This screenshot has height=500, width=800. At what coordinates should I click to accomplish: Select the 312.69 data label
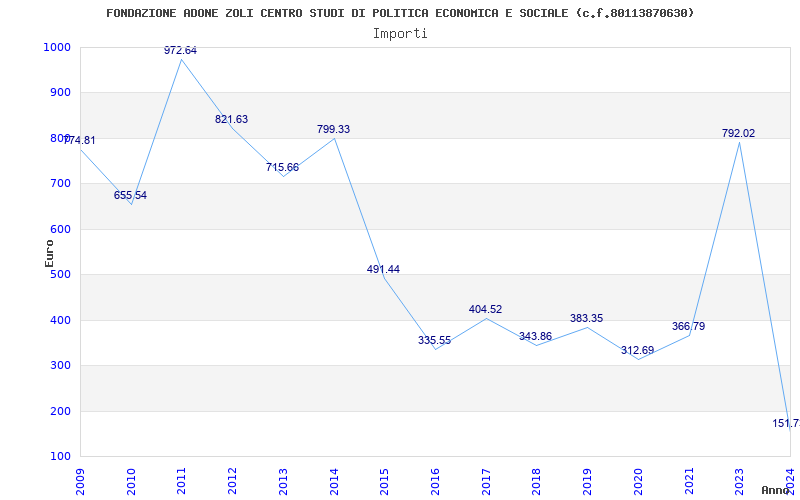point(638,350)
